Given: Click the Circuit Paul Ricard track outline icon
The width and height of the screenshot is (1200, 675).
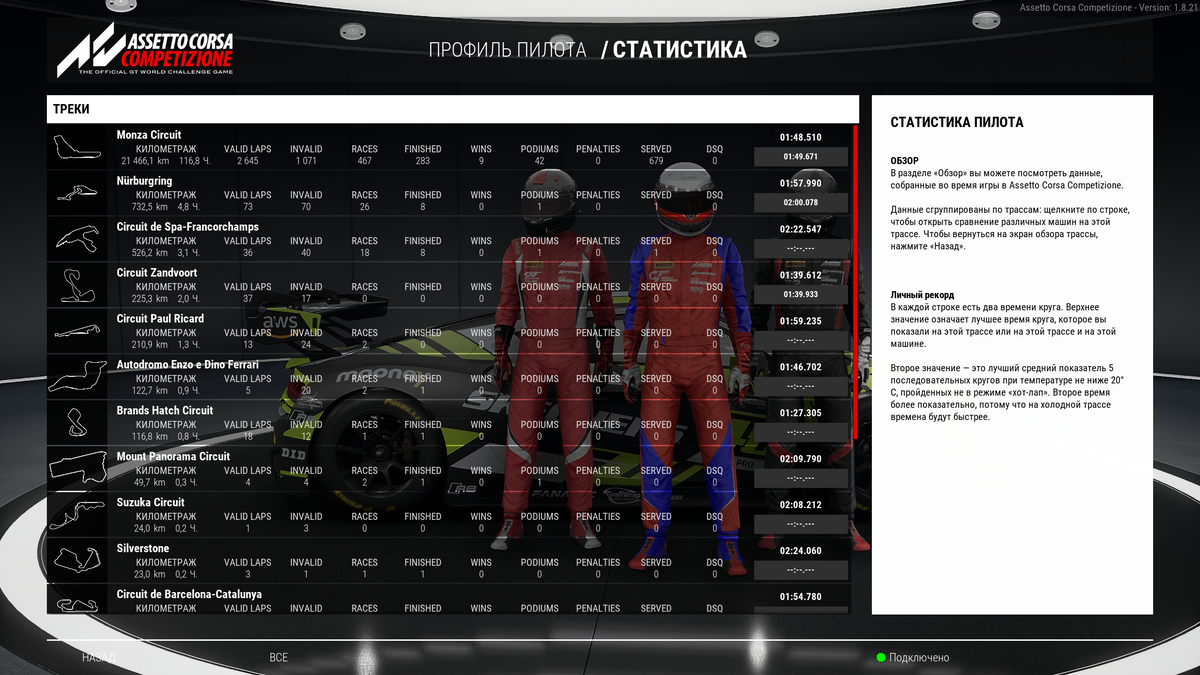Looking at the screenshot, I should pos(77,331).
